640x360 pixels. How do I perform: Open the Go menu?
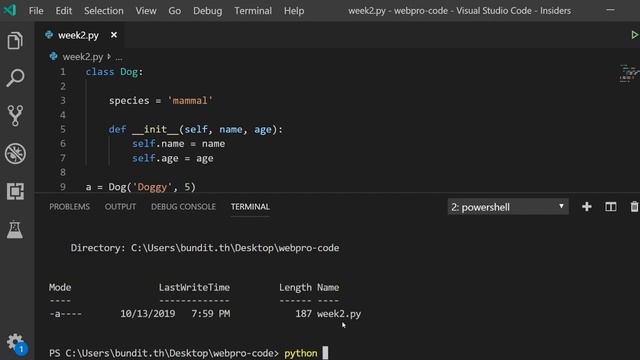tap(175, 11)
